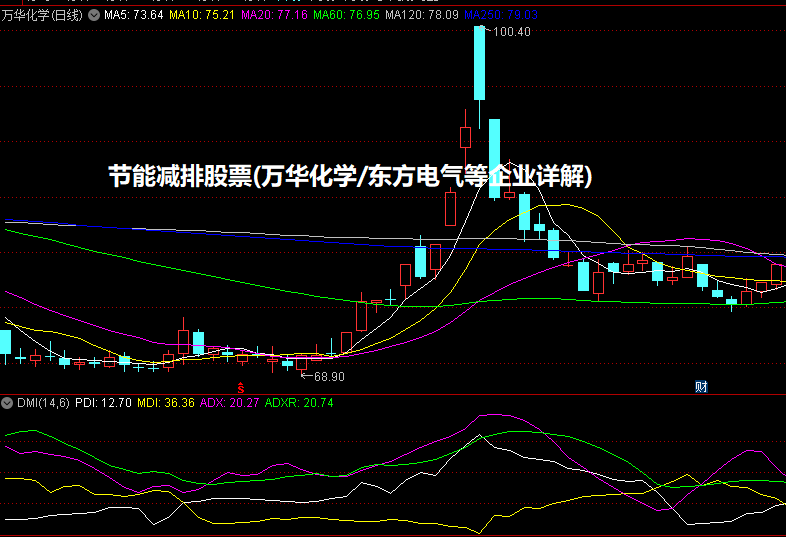Click the MA10: 75.21 label

[202, 15]
